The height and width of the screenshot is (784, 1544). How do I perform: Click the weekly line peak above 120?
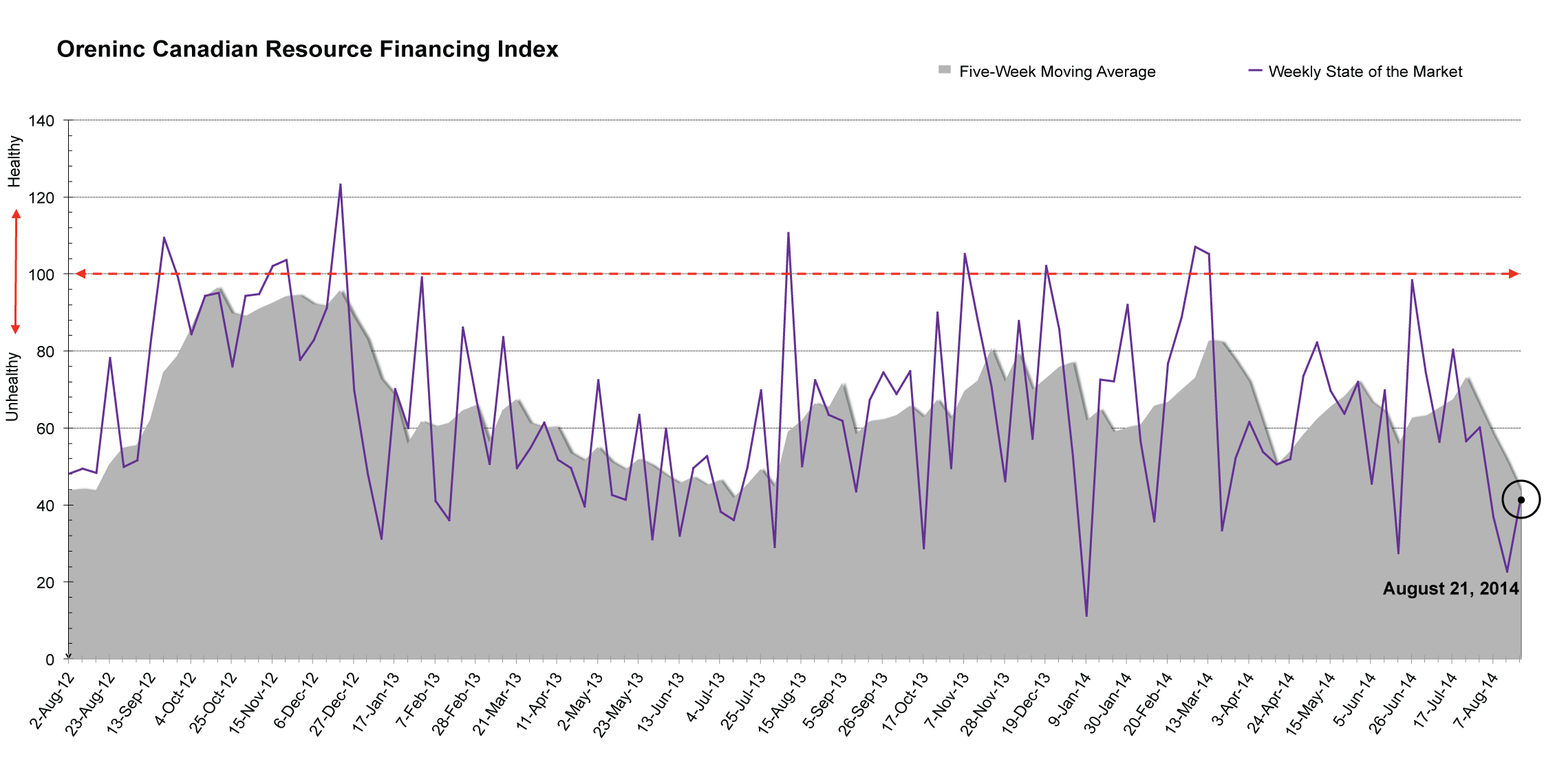point(340,184)
